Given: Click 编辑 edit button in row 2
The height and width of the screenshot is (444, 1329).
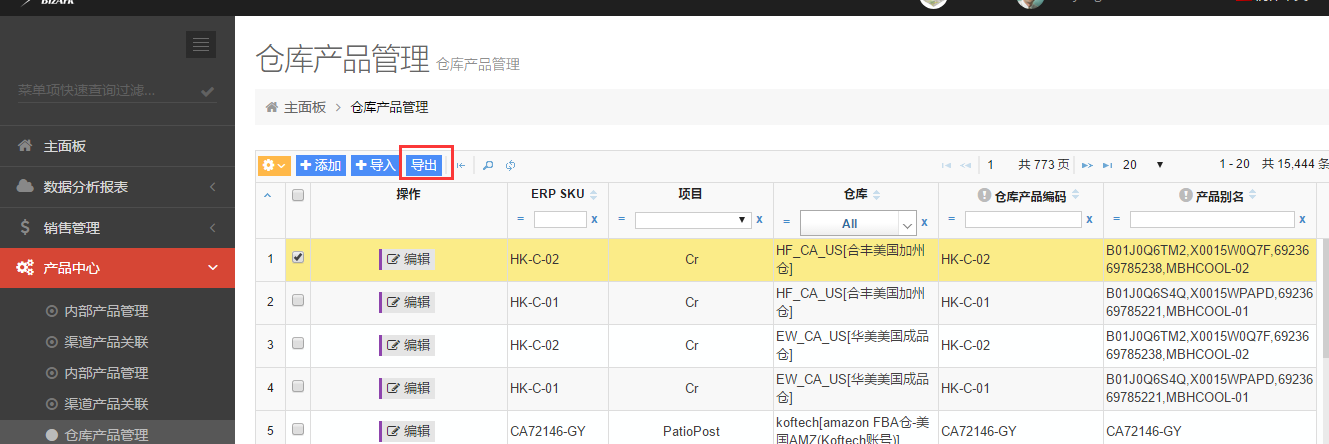Looking at the screenshot, I should pos(407,303).
